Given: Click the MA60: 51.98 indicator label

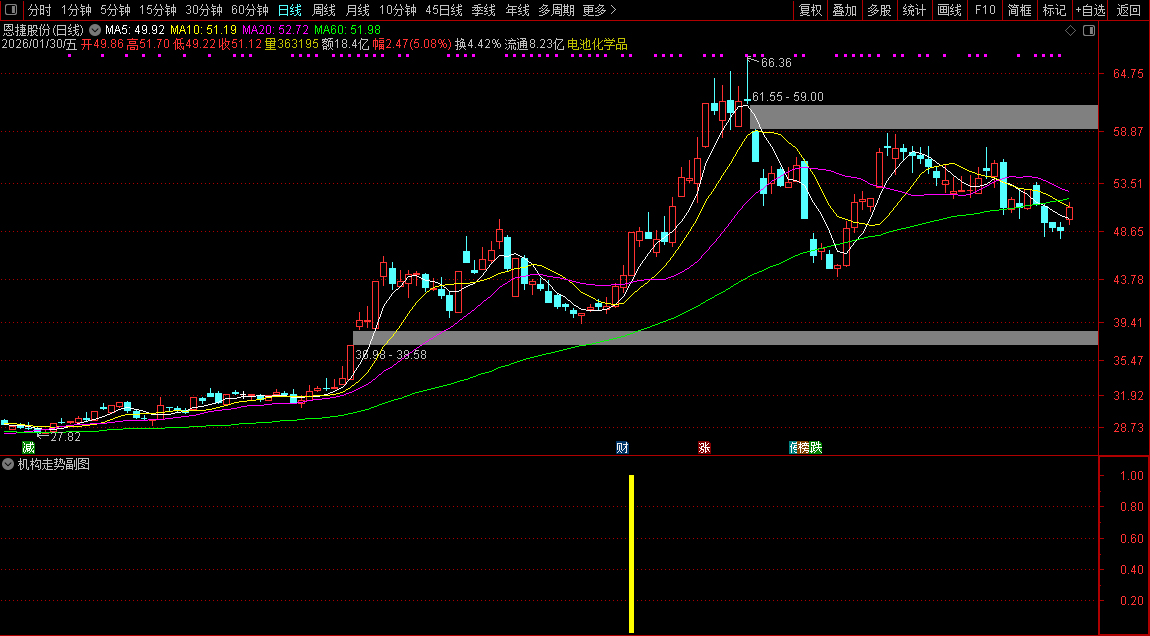Looking at the screenshot, I should 347,31.
